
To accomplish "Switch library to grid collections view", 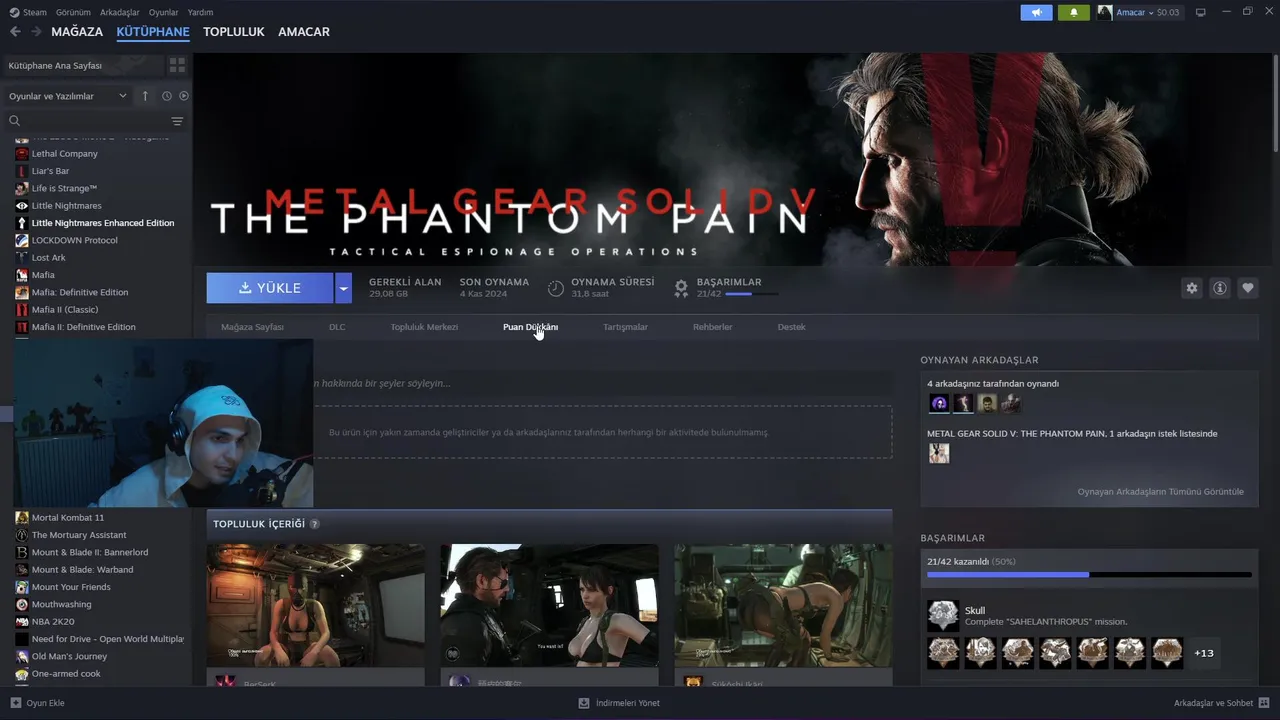I will (x=177, y=65).
